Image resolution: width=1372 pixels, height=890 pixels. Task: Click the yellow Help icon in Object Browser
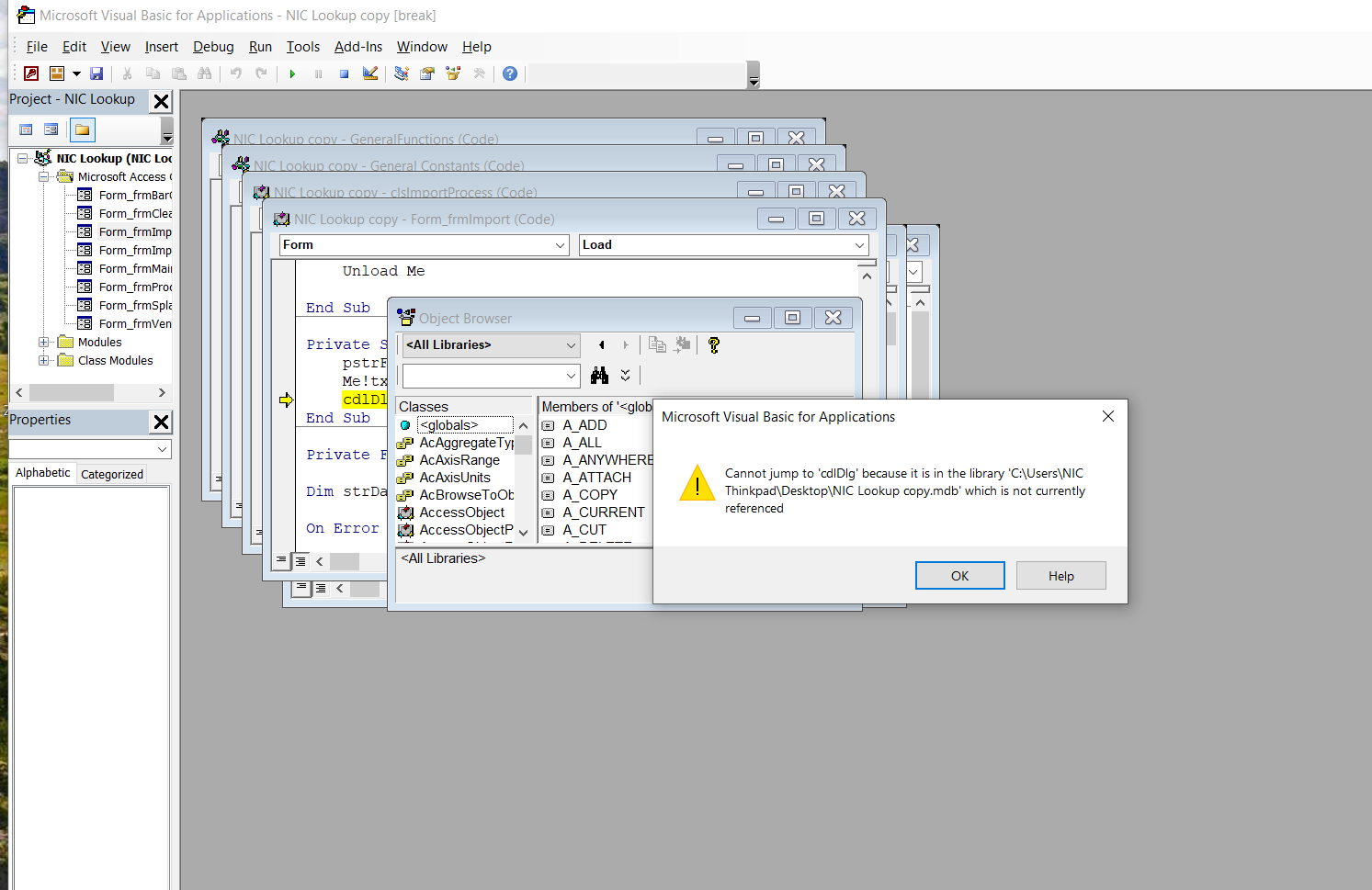pyautogui.click(x=714, y=345)
